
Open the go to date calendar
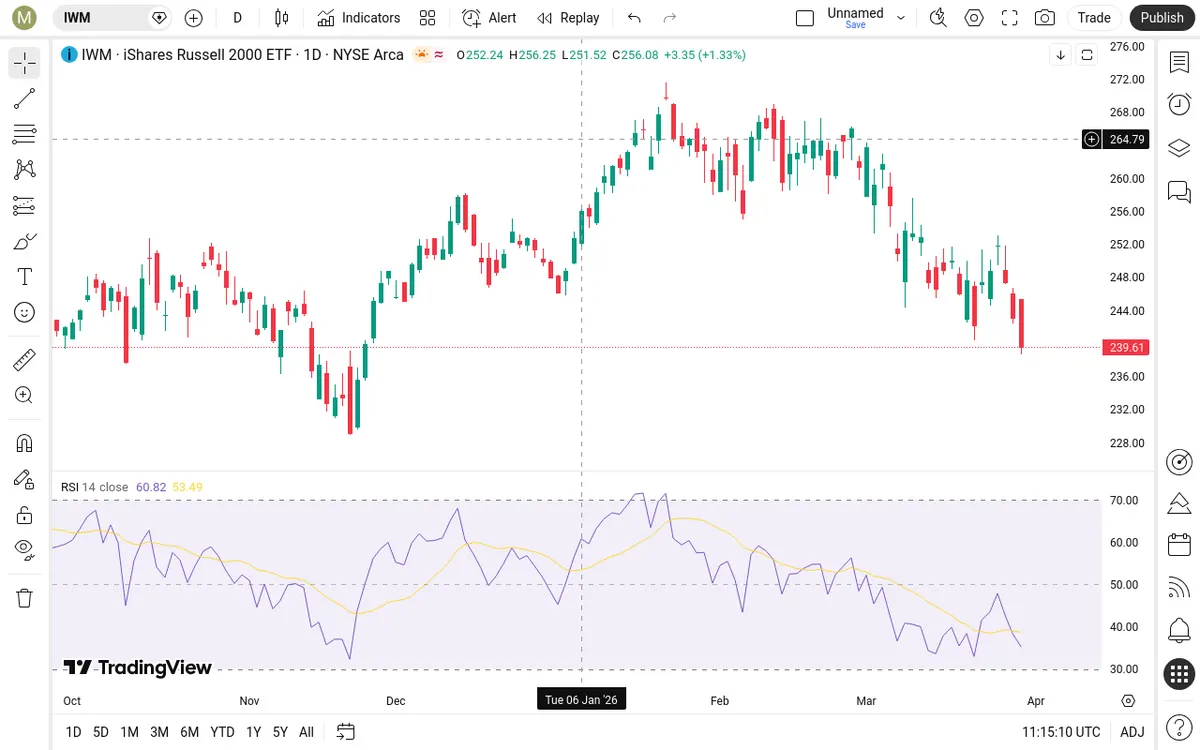pos(345,732)
